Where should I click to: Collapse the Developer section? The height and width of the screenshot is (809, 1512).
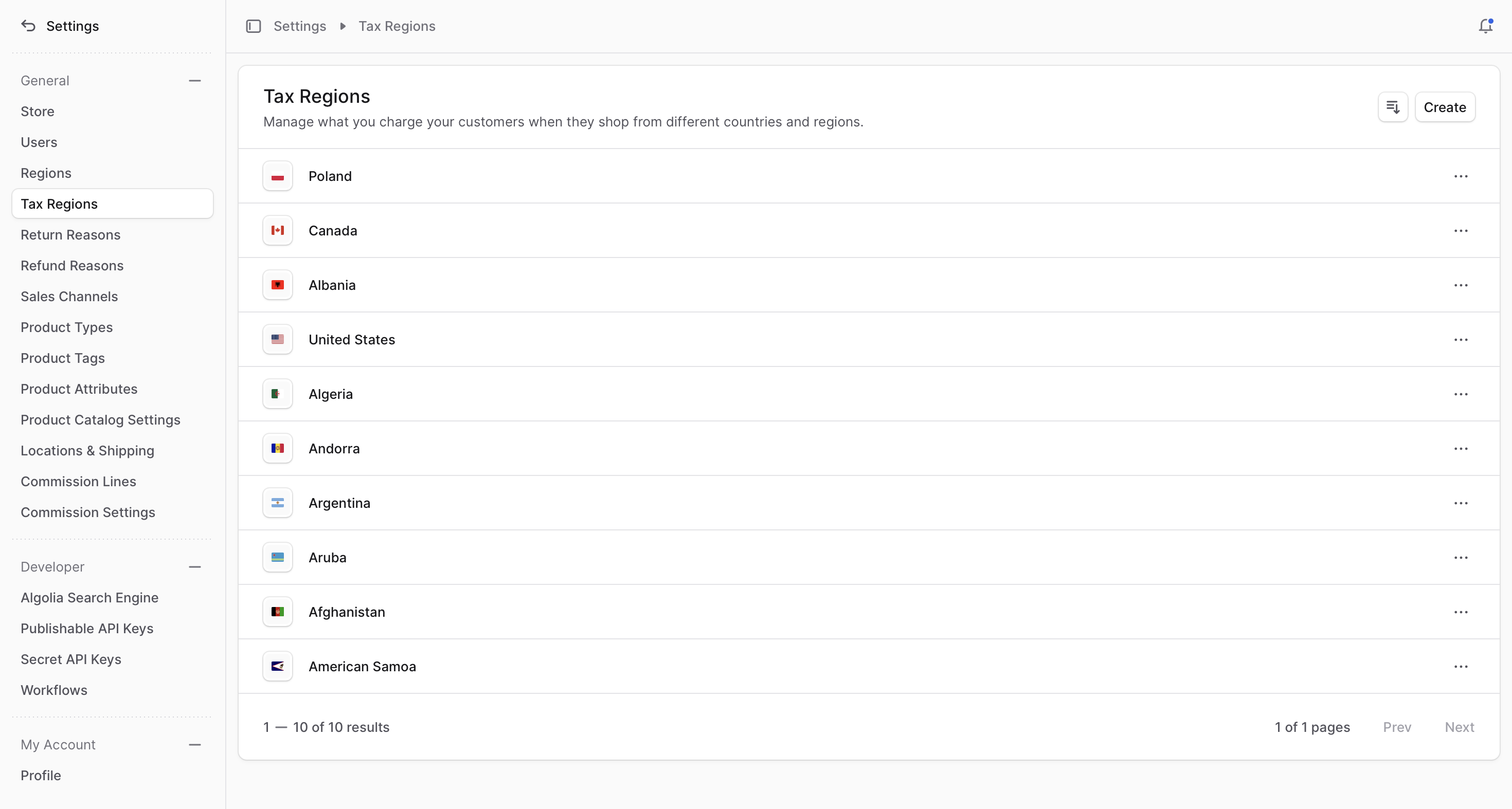tap(195, 567)
